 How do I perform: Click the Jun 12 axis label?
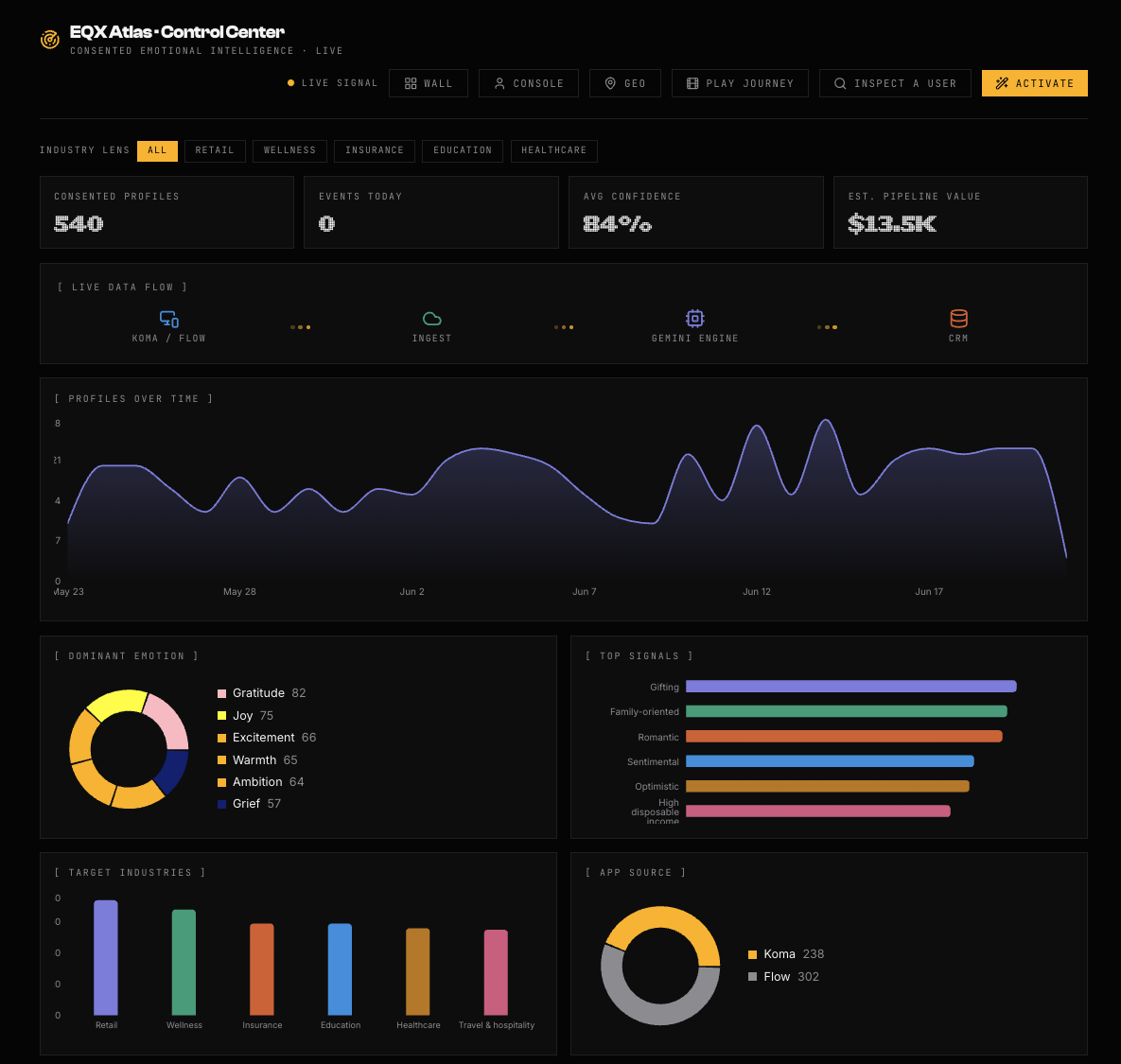(x=757, y=592)
